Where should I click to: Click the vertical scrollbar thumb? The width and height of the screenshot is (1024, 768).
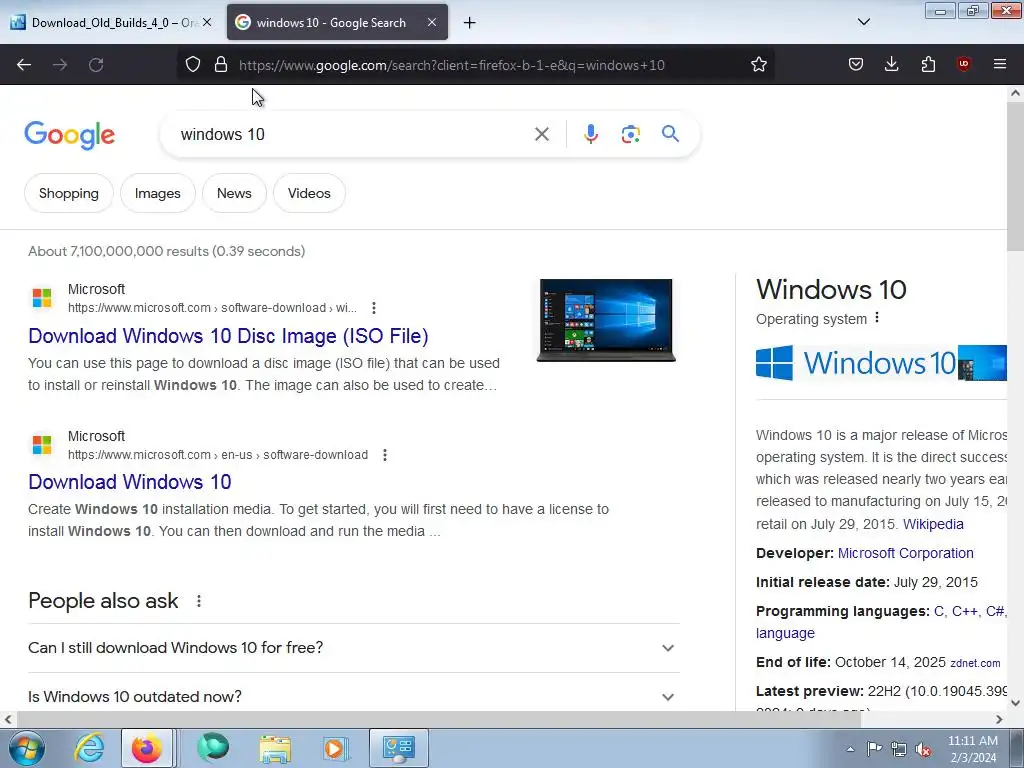click(1015, 175)
